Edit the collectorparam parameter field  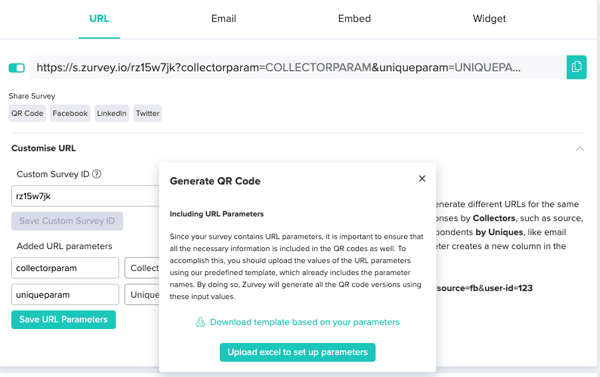coord(65,268)
